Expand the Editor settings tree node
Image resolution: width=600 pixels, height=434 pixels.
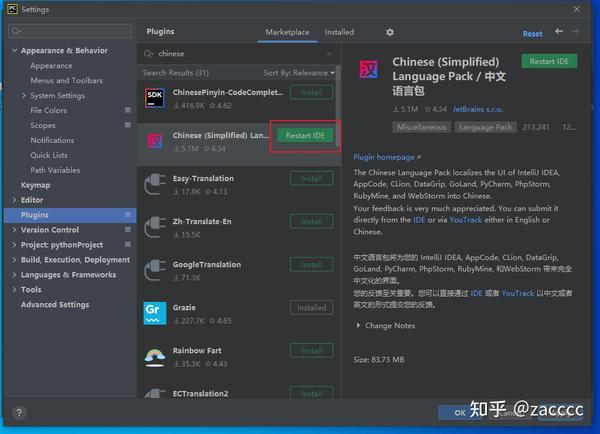click(14, 200)
